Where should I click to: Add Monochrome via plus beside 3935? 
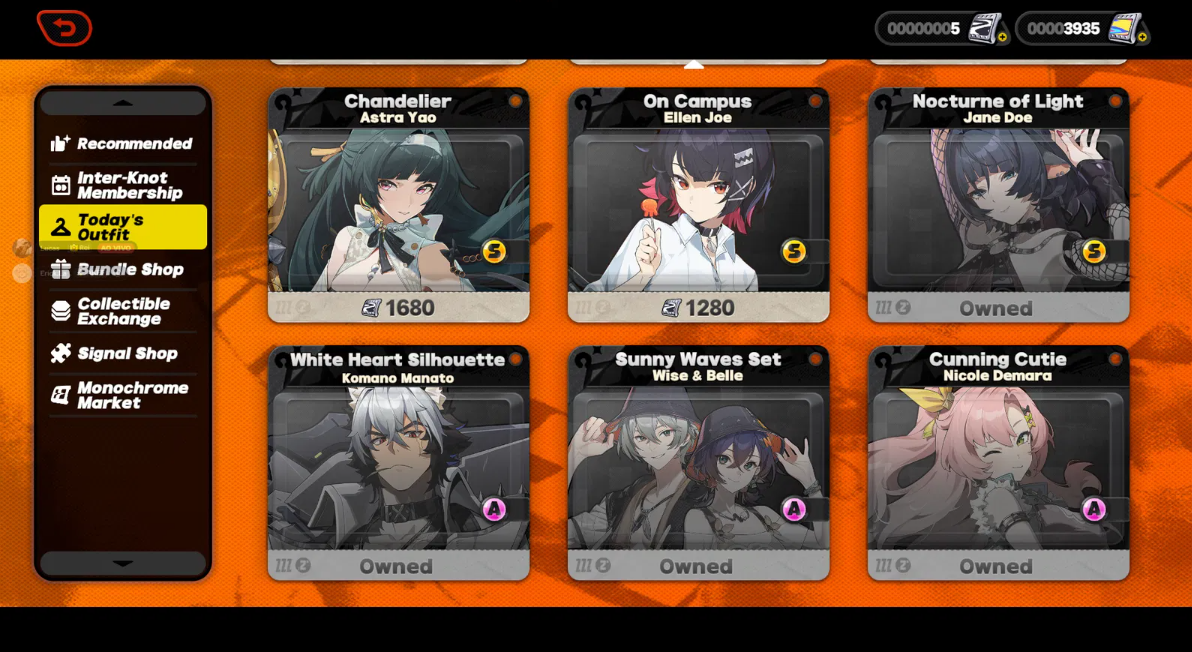pyautogui.click(x=1143, y=37)
